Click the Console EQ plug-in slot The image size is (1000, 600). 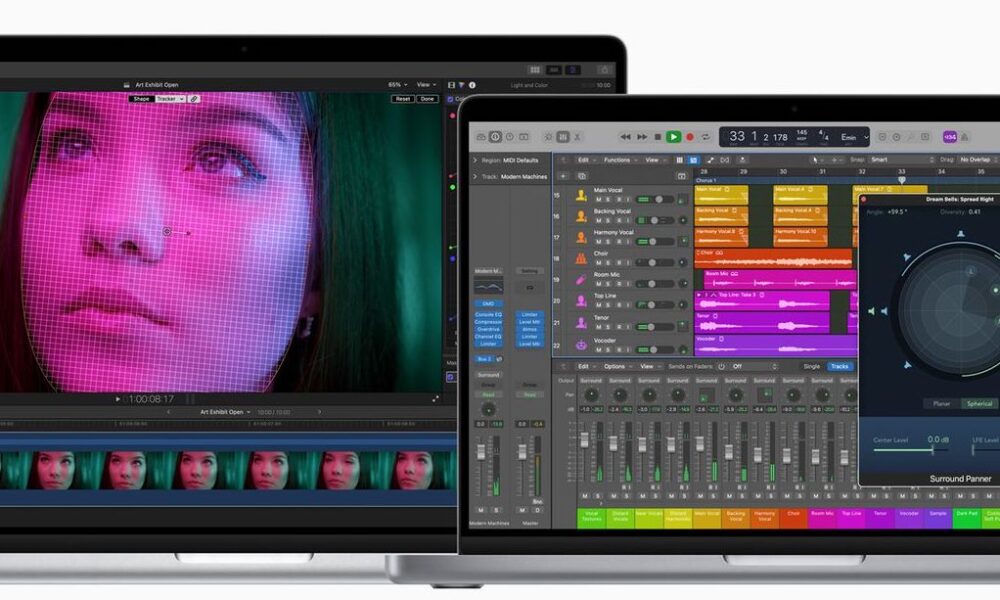[489, 314]
